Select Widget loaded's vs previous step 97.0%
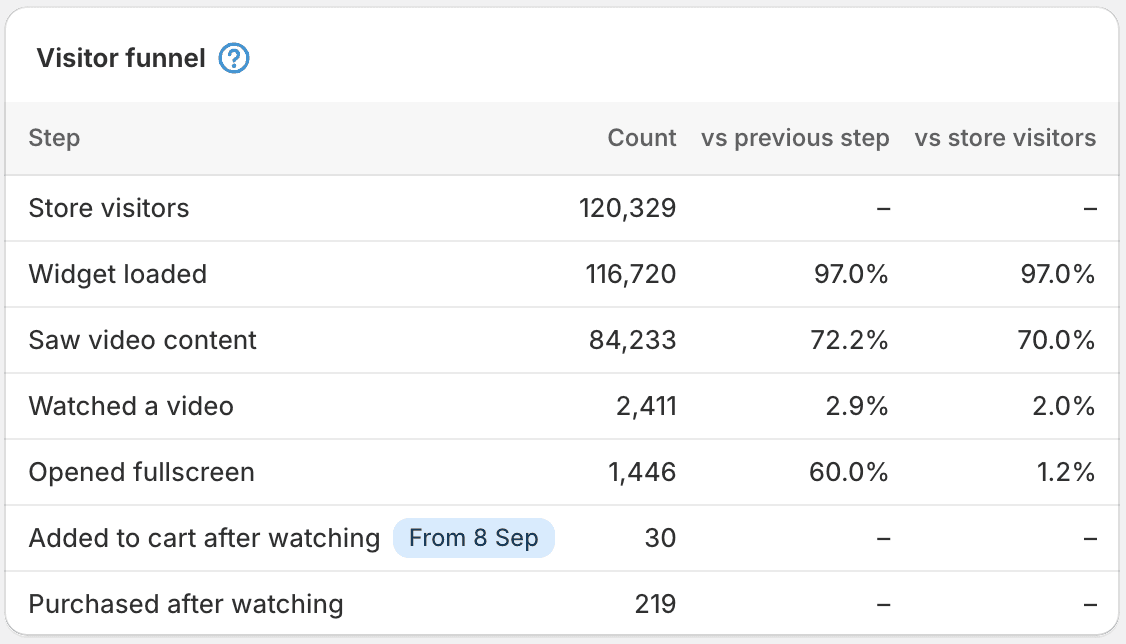The height and width of the screenshot is (644, 1126). [x=850, y=274]
